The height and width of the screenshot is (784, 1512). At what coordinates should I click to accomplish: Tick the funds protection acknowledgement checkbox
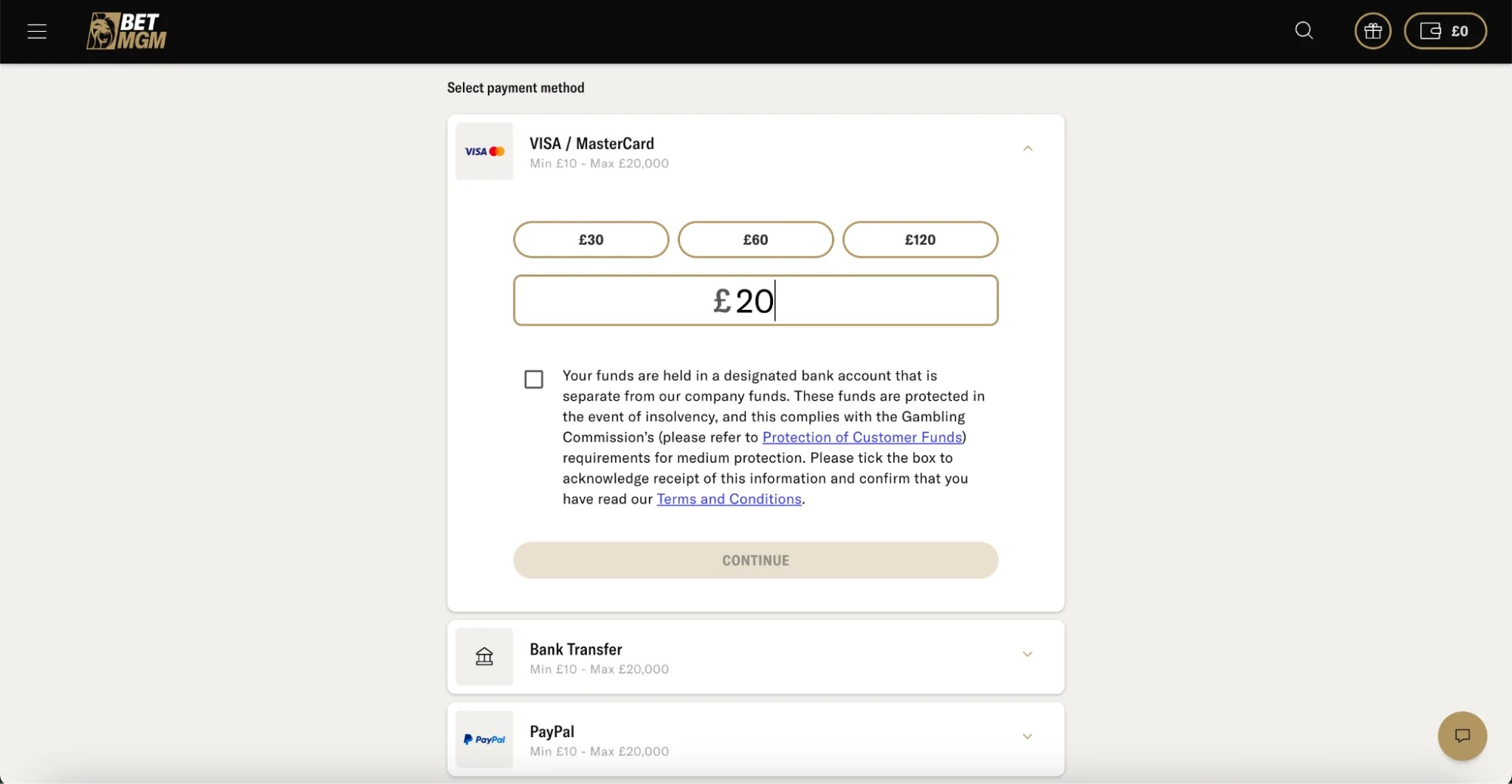click(534, 380)
